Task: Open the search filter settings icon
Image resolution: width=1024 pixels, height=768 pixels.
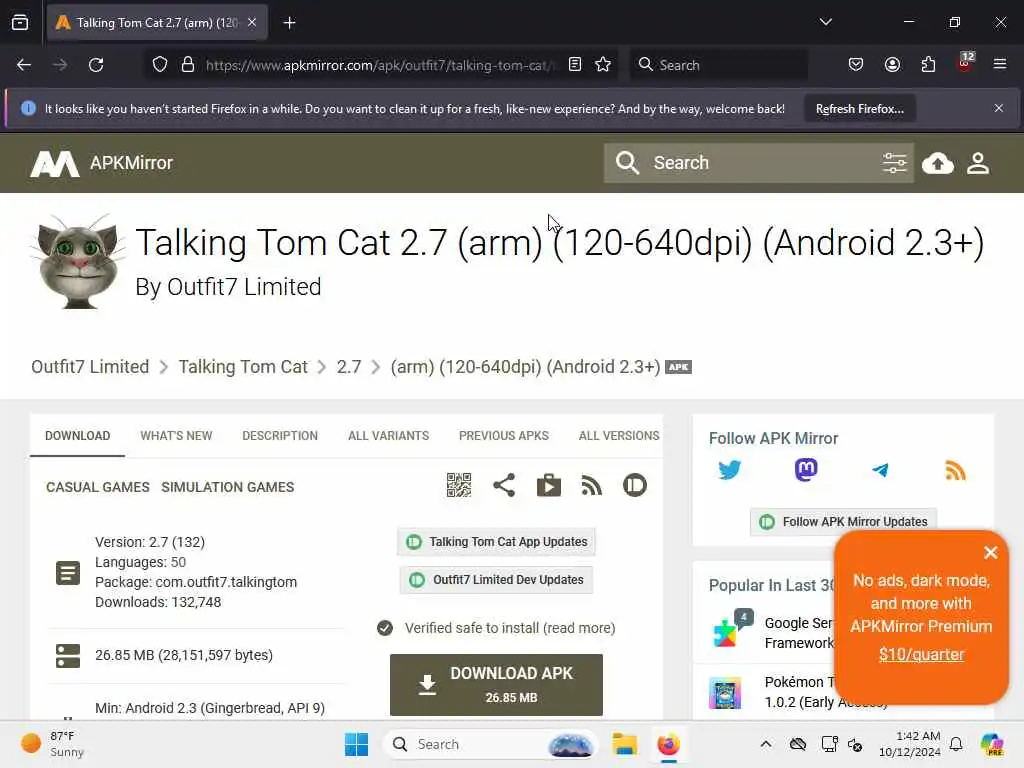Action: (894, 163)
